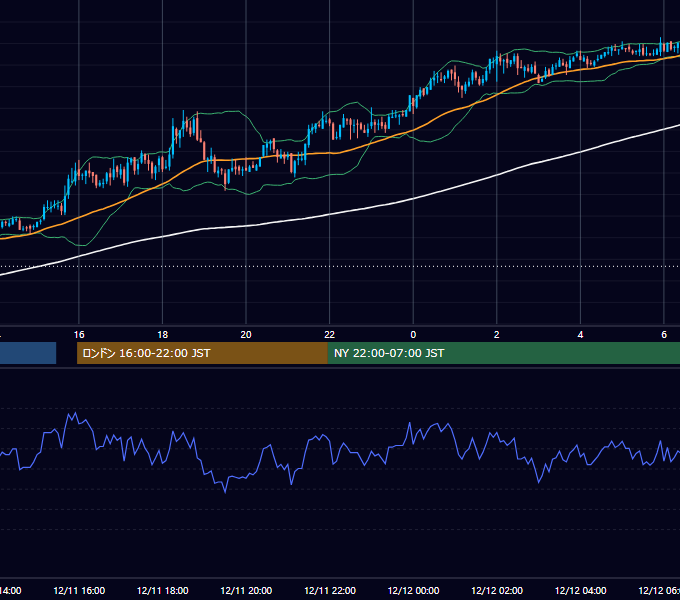
Task: Click the ロンドン 16:00-22:00 JST session bar
Action: (202, 353)
